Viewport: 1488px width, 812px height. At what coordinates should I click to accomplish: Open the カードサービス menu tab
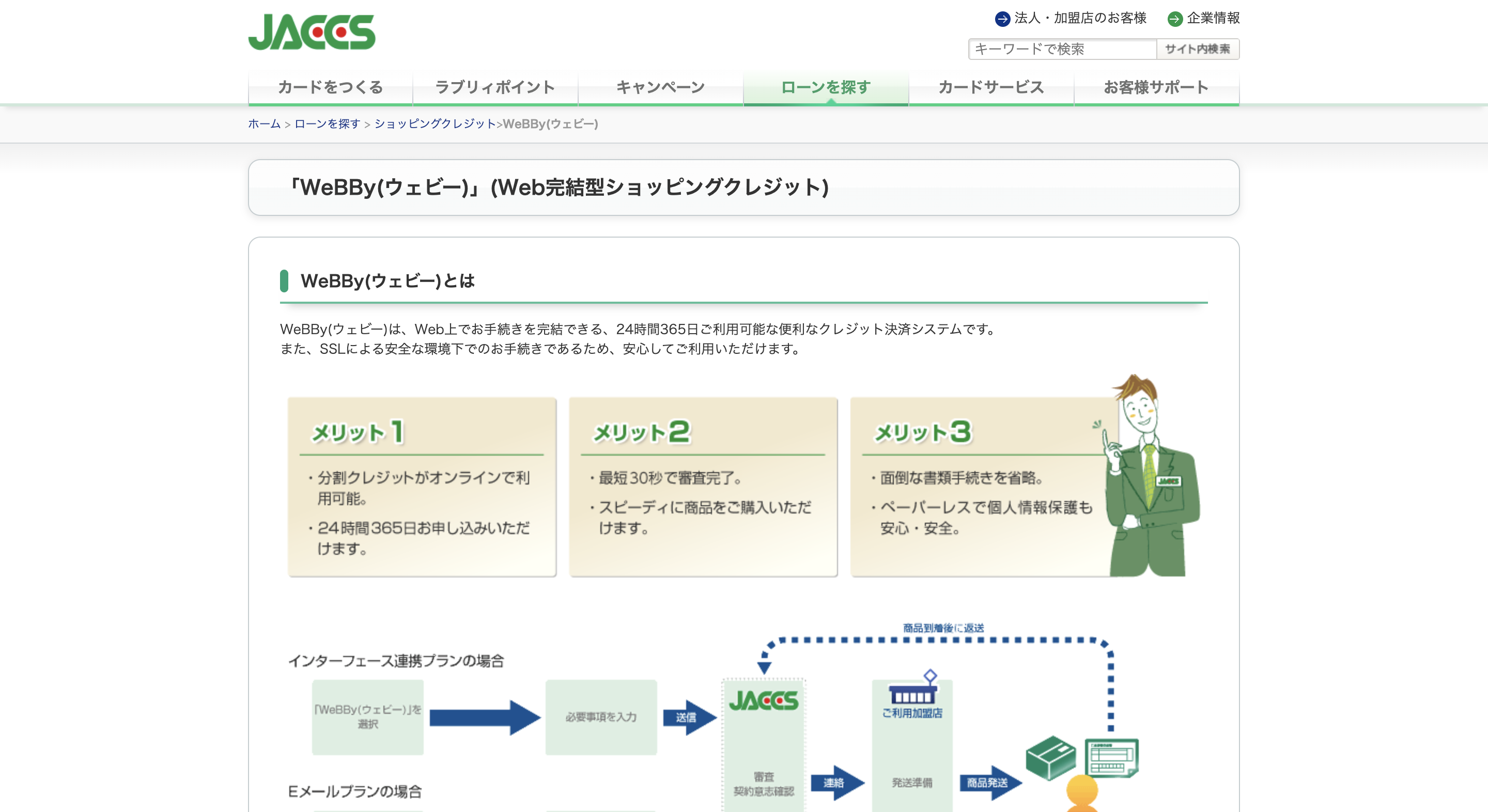(991, 87)
